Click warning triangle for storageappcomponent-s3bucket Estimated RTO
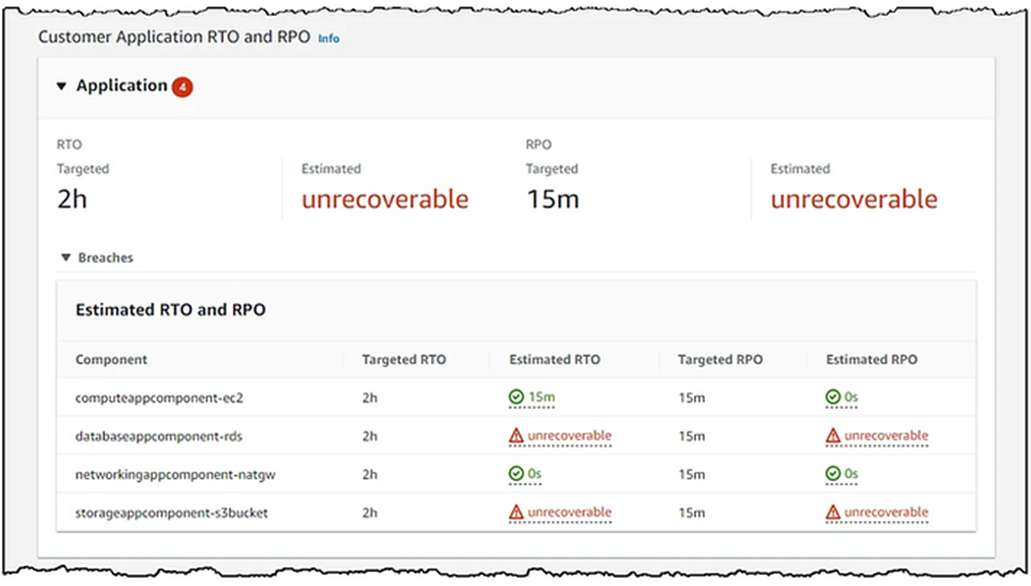 click(516, 512)
